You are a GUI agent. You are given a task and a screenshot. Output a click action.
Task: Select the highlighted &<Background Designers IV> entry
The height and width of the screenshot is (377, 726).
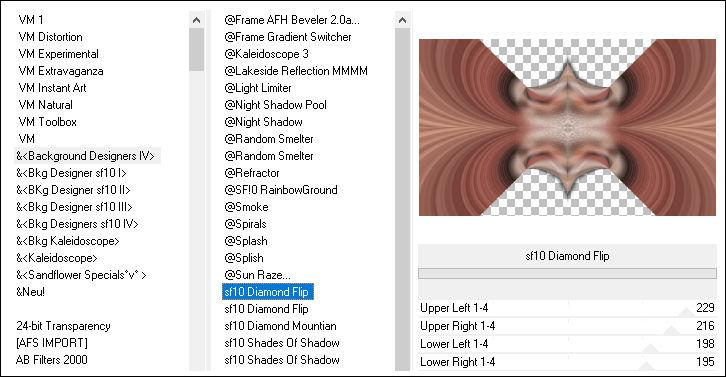pos(85,156)
